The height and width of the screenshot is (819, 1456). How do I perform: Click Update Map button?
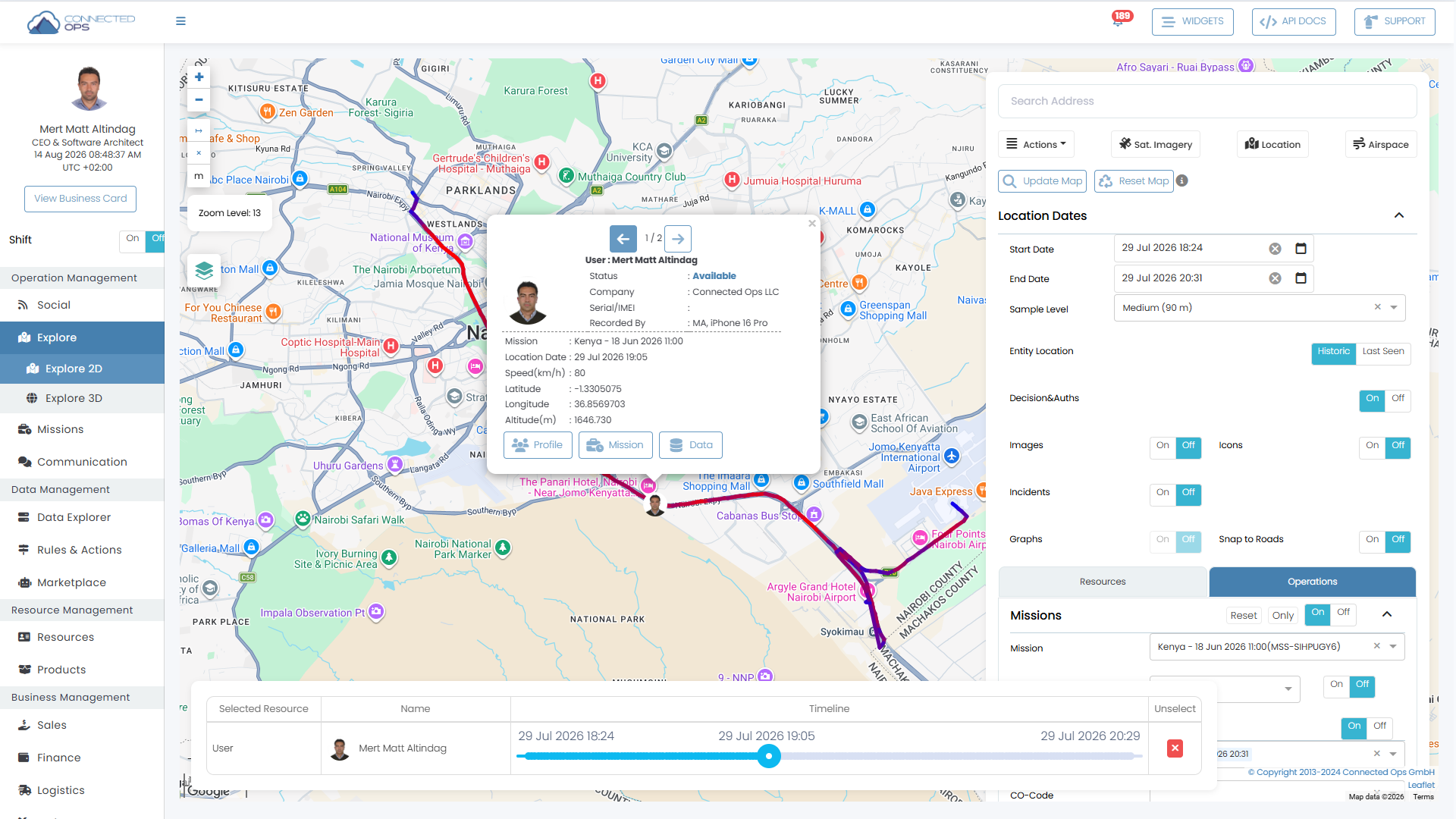(x=1042, y=181)
